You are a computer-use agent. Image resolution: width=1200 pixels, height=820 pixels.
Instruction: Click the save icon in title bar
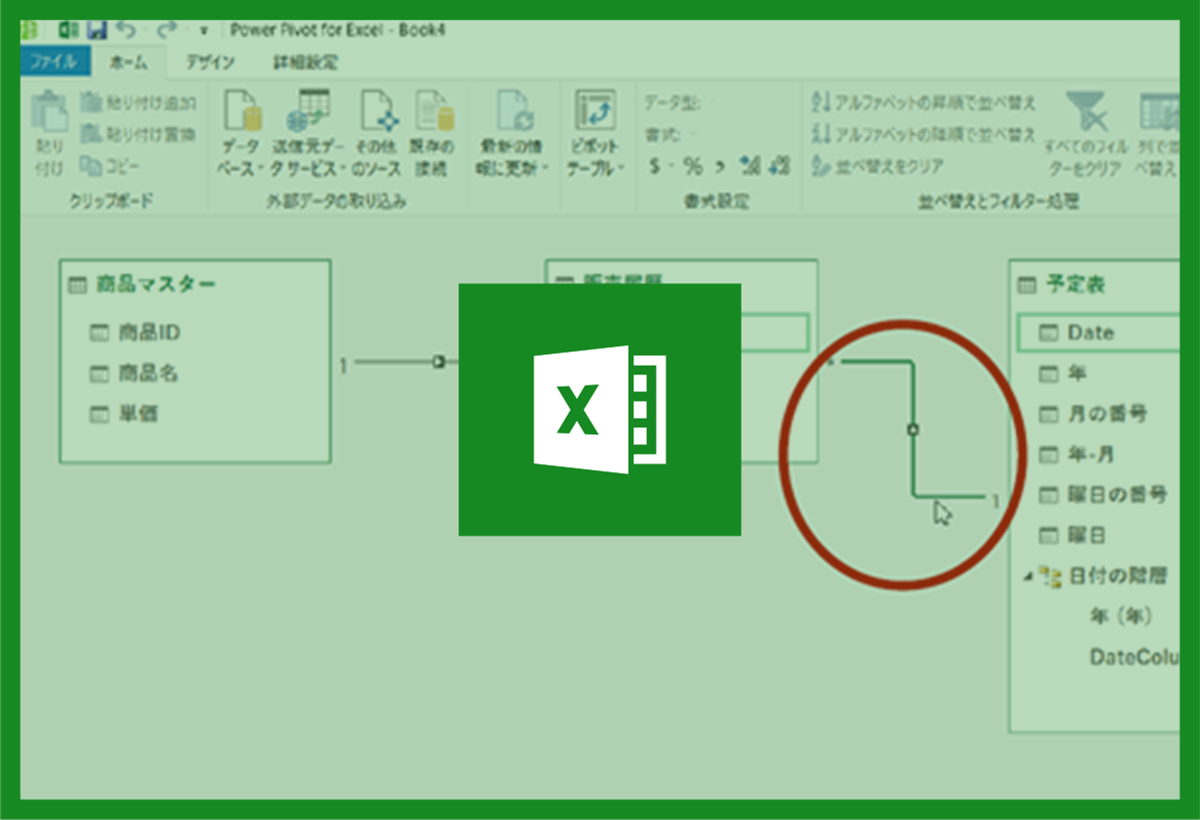click(x=98, y=30)
